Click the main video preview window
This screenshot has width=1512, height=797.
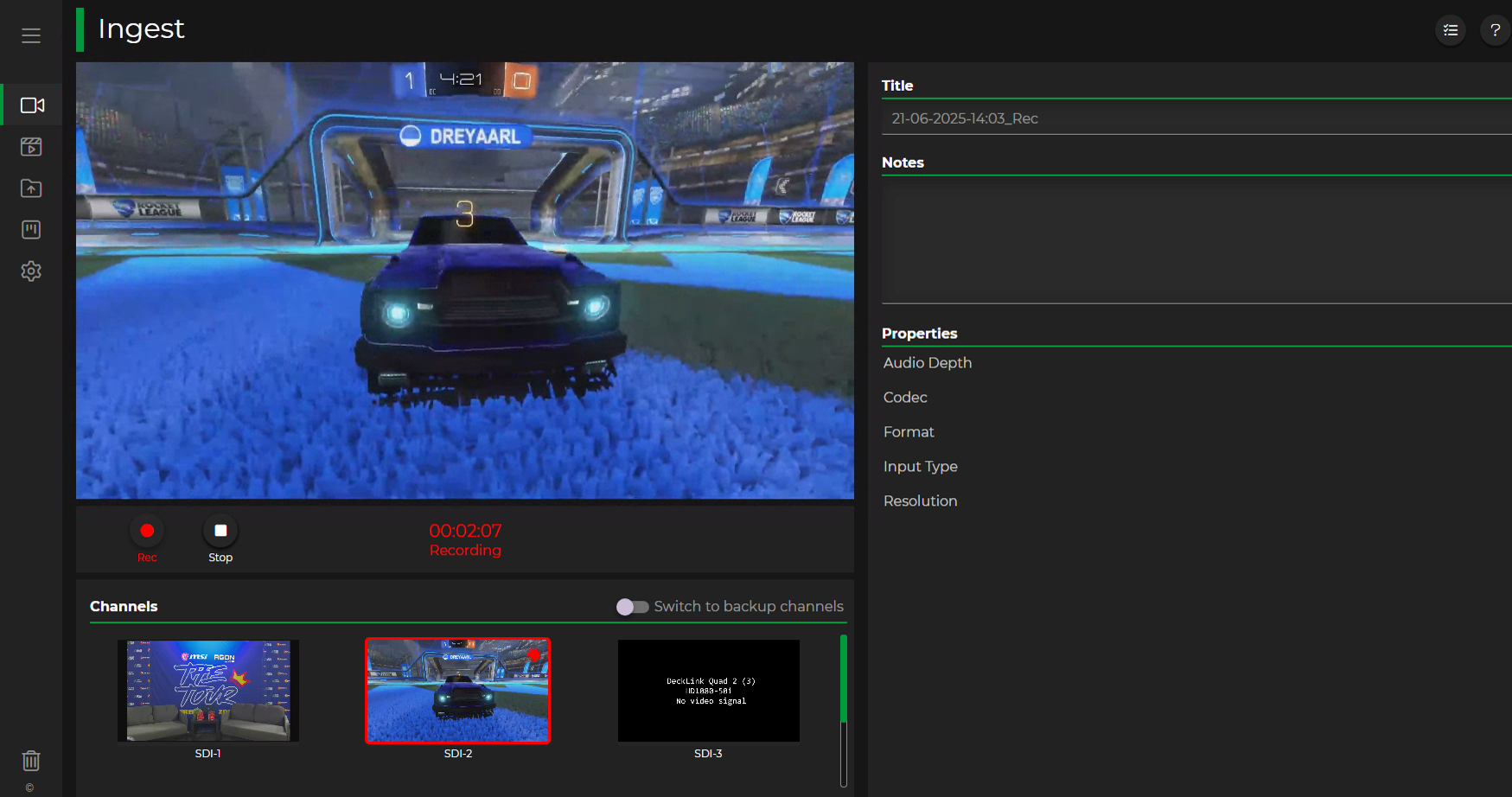pos(465,280)
